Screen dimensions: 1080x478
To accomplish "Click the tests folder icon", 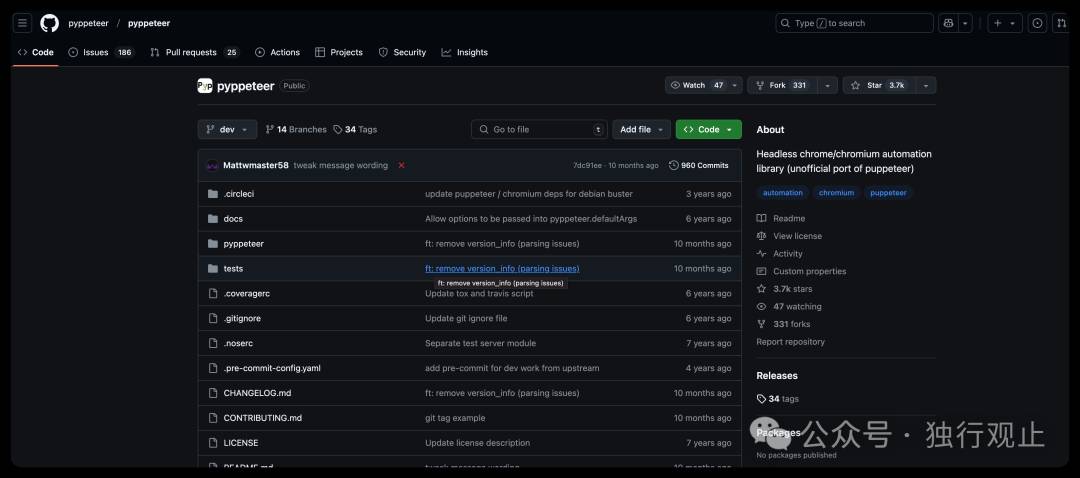I will (213, 269).
